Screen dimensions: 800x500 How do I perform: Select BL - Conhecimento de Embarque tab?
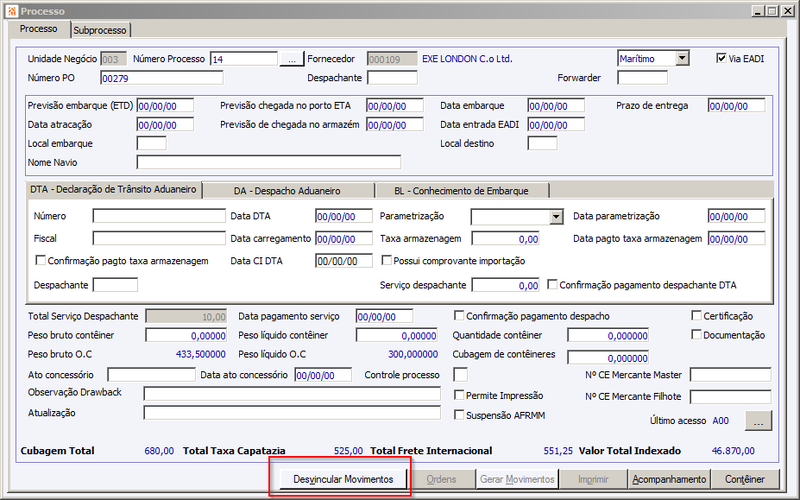(x=461, y=191)
